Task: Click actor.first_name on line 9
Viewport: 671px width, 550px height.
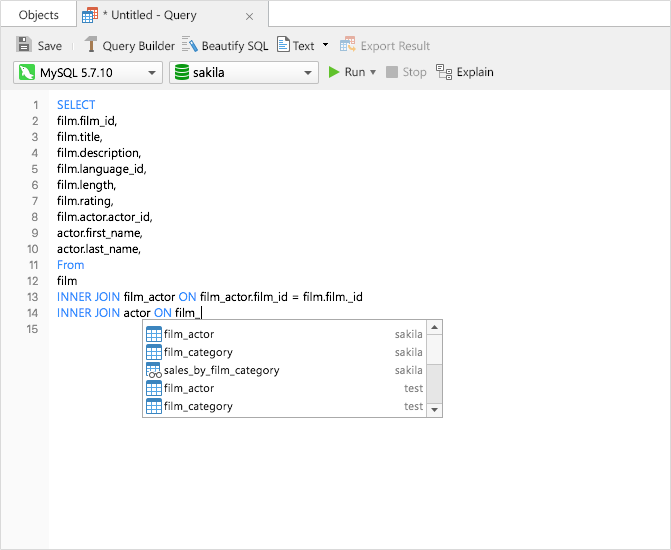Action: pos(100,233)
